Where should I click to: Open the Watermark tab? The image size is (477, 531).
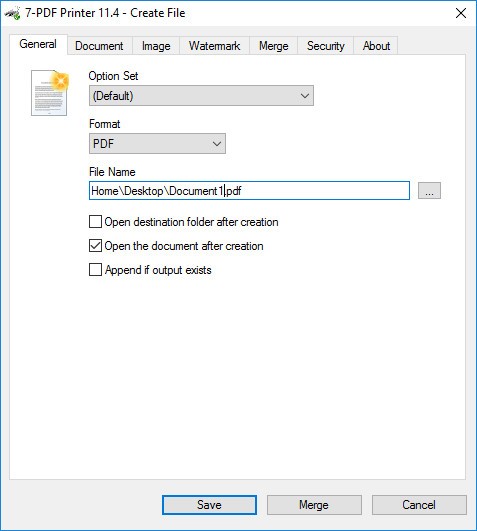(214, 46)
